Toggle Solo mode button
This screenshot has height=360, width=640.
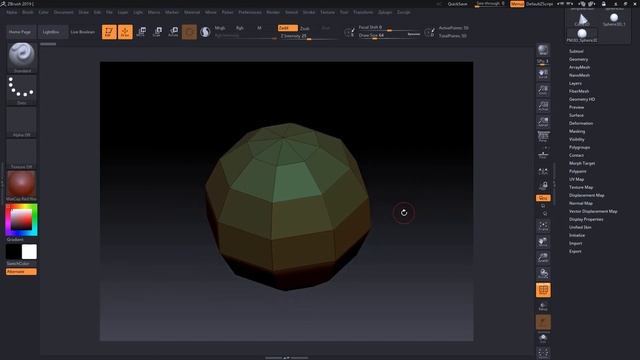543,338
